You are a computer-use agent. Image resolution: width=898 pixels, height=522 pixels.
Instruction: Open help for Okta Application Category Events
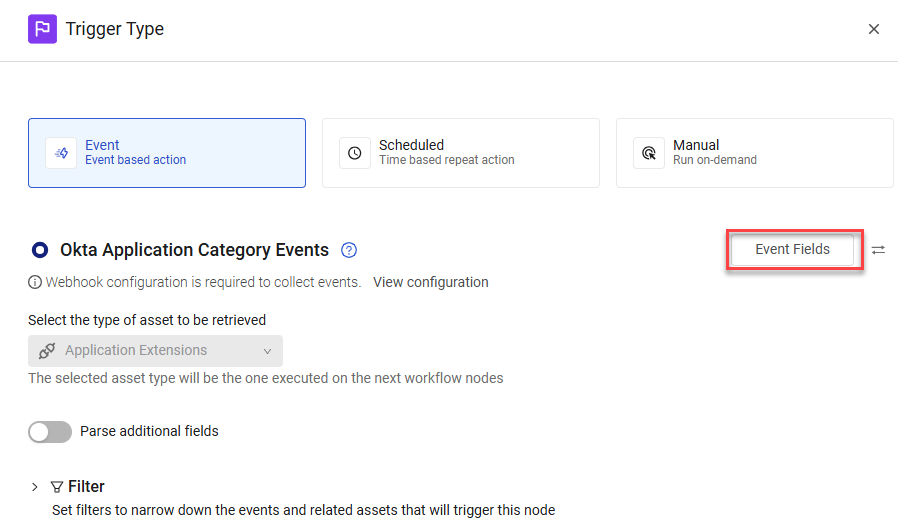349,250
